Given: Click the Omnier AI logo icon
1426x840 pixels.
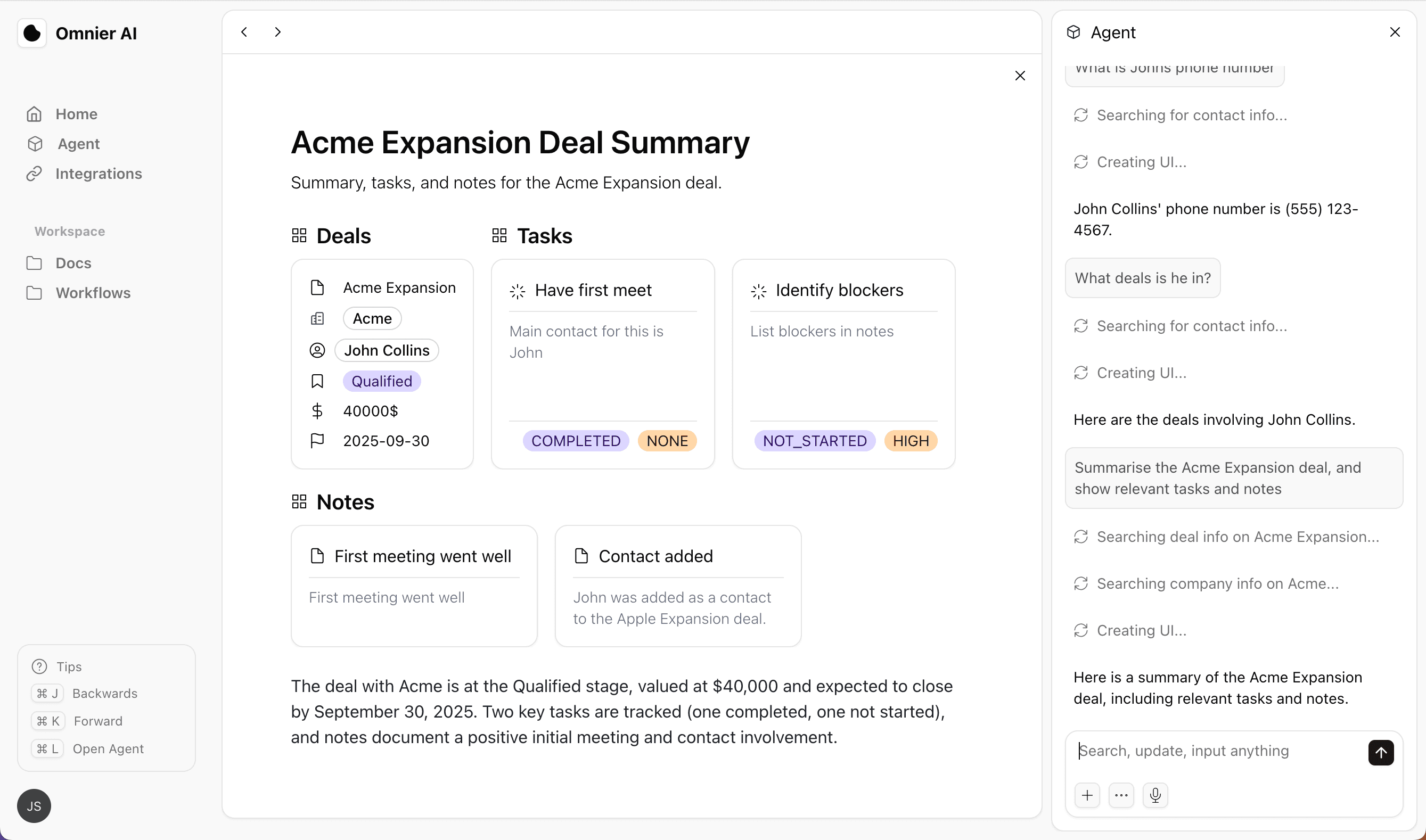Looking at the screenshot, I should [32, 34].
